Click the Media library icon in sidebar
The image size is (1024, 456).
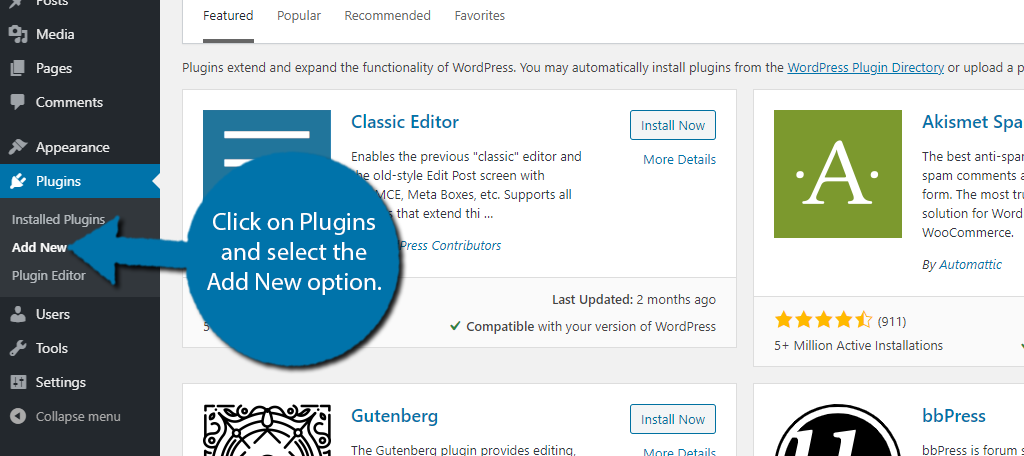click(18, 34)
